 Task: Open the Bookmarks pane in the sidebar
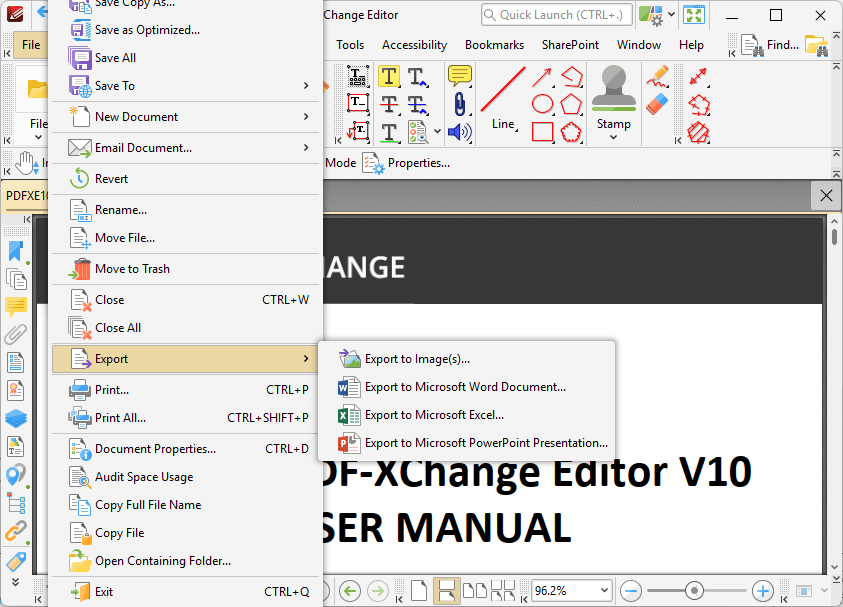coord(16,251)
